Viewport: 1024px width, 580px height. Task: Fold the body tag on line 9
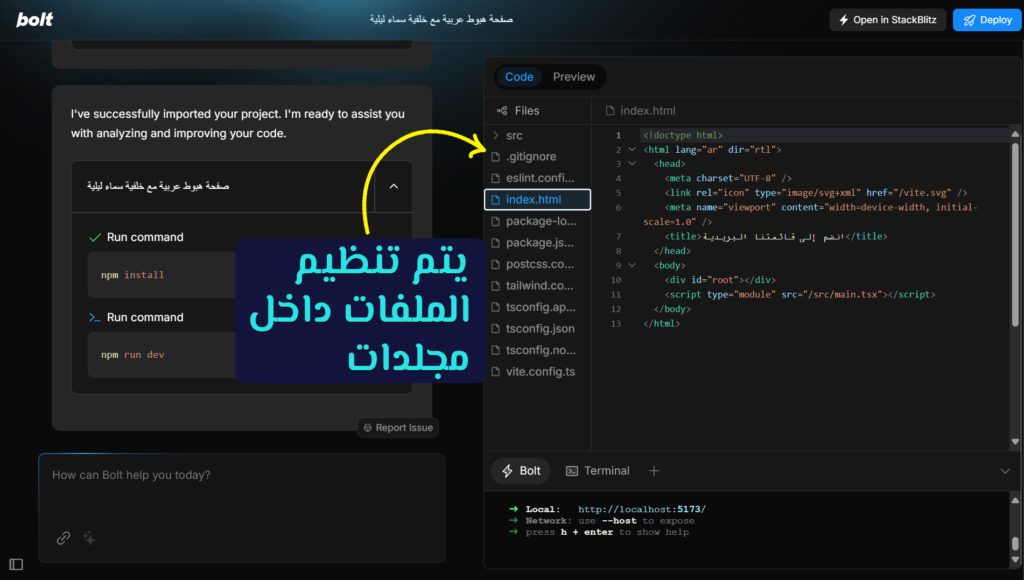pyautogui.click(x=632, y=265)
